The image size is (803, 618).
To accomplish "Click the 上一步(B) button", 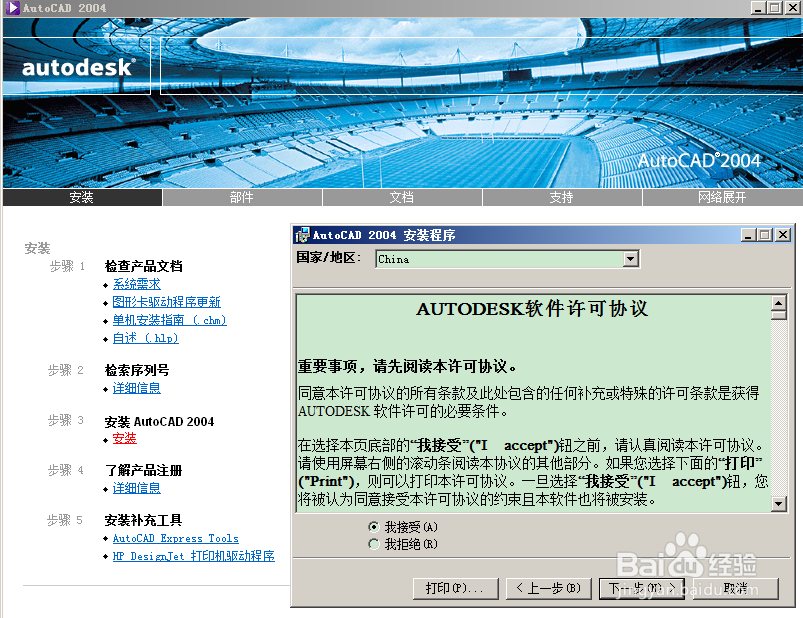I will click(x=549, y=588).
